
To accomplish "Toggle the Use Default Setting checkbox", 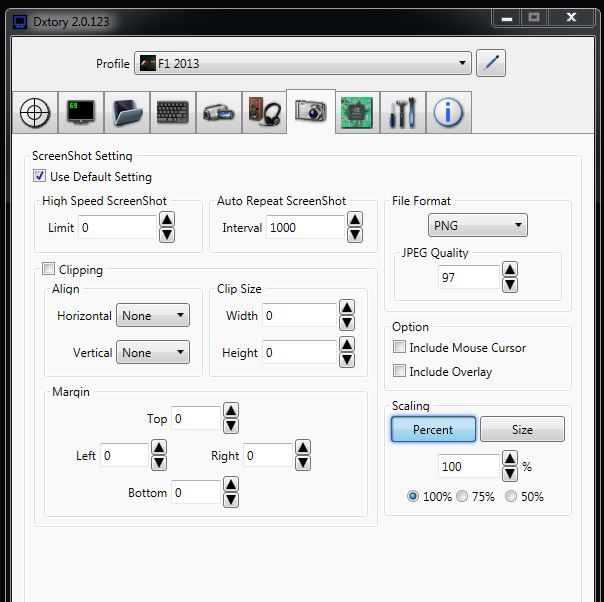I will click(39, 176).
